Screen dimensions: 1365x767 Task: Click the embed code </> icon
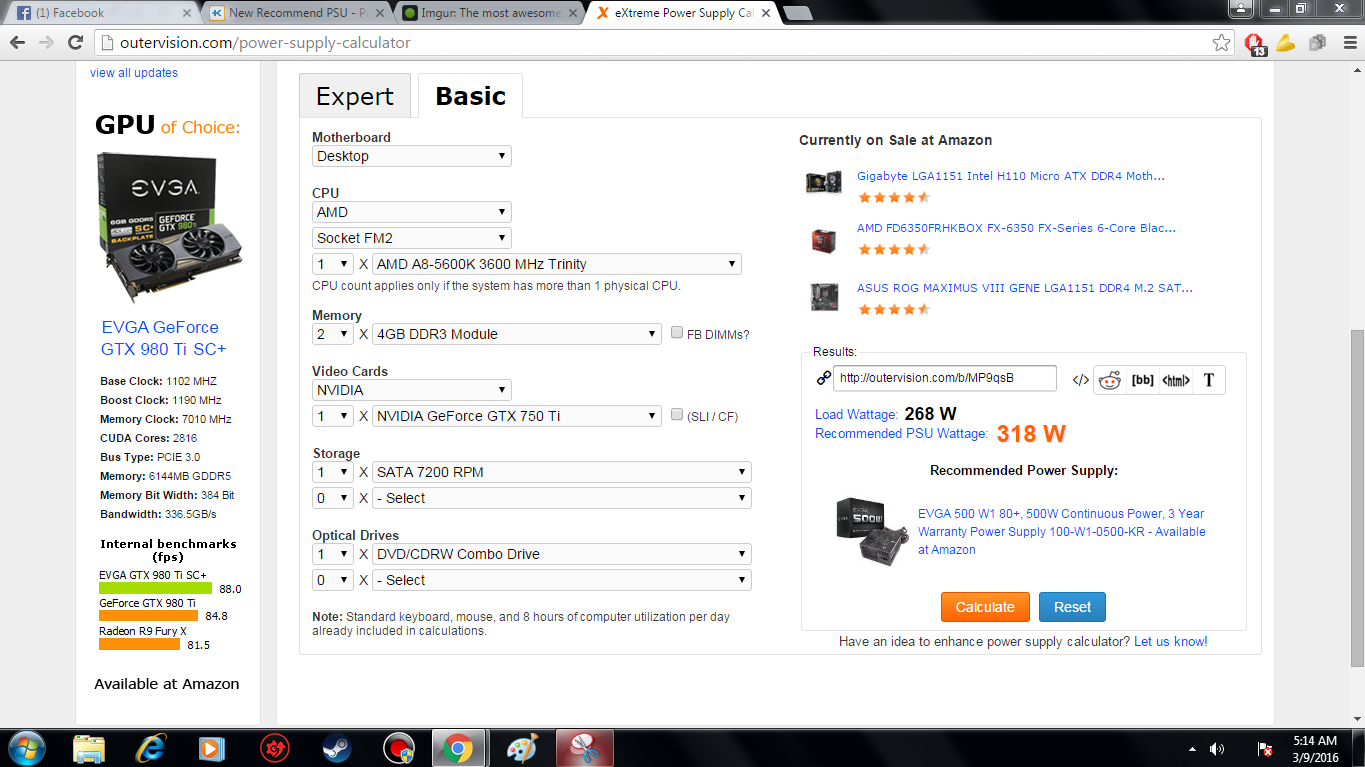[x=1080, y=380]
